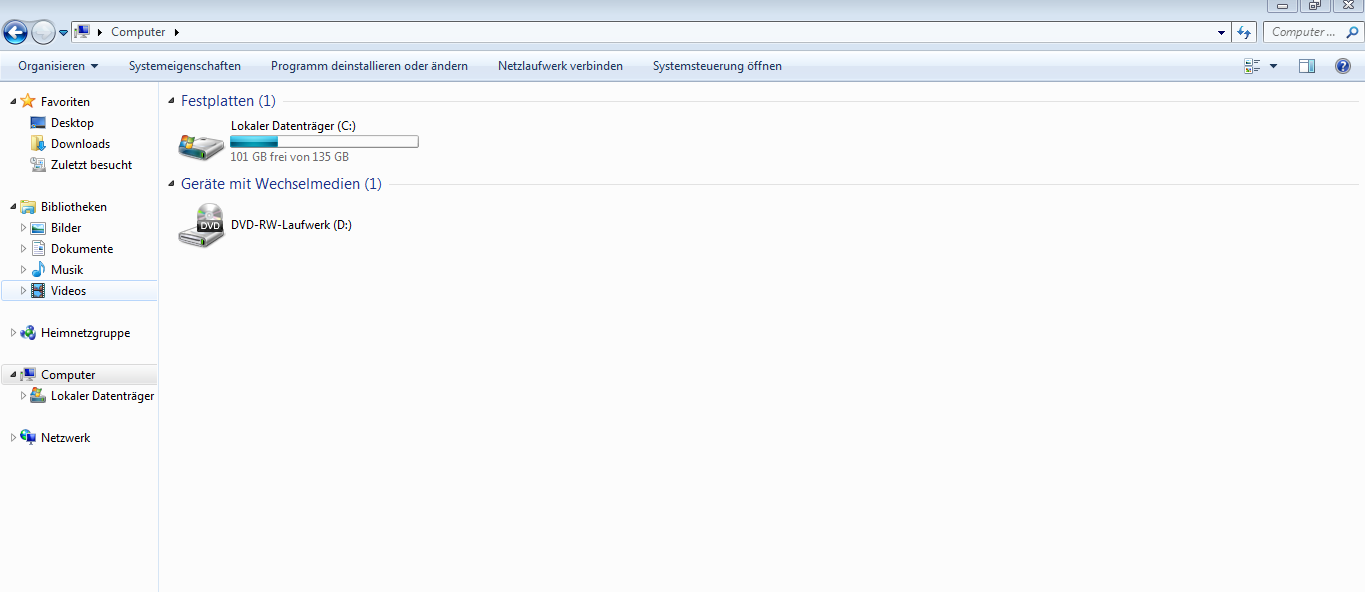Click the Computer icon in address bar
The height and width of the screenshot is (592, 1365).
(x=82, y=32)
